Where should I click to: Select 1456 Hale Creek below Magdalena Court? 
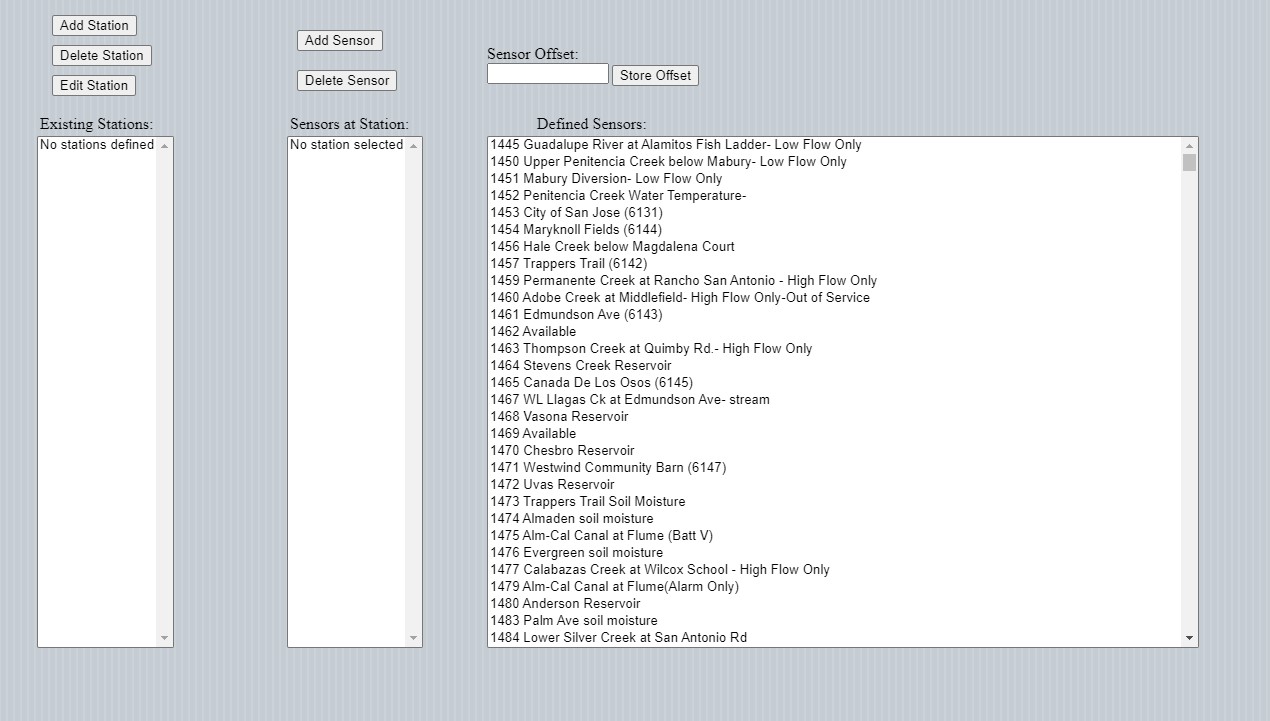(x=612, y=247)
